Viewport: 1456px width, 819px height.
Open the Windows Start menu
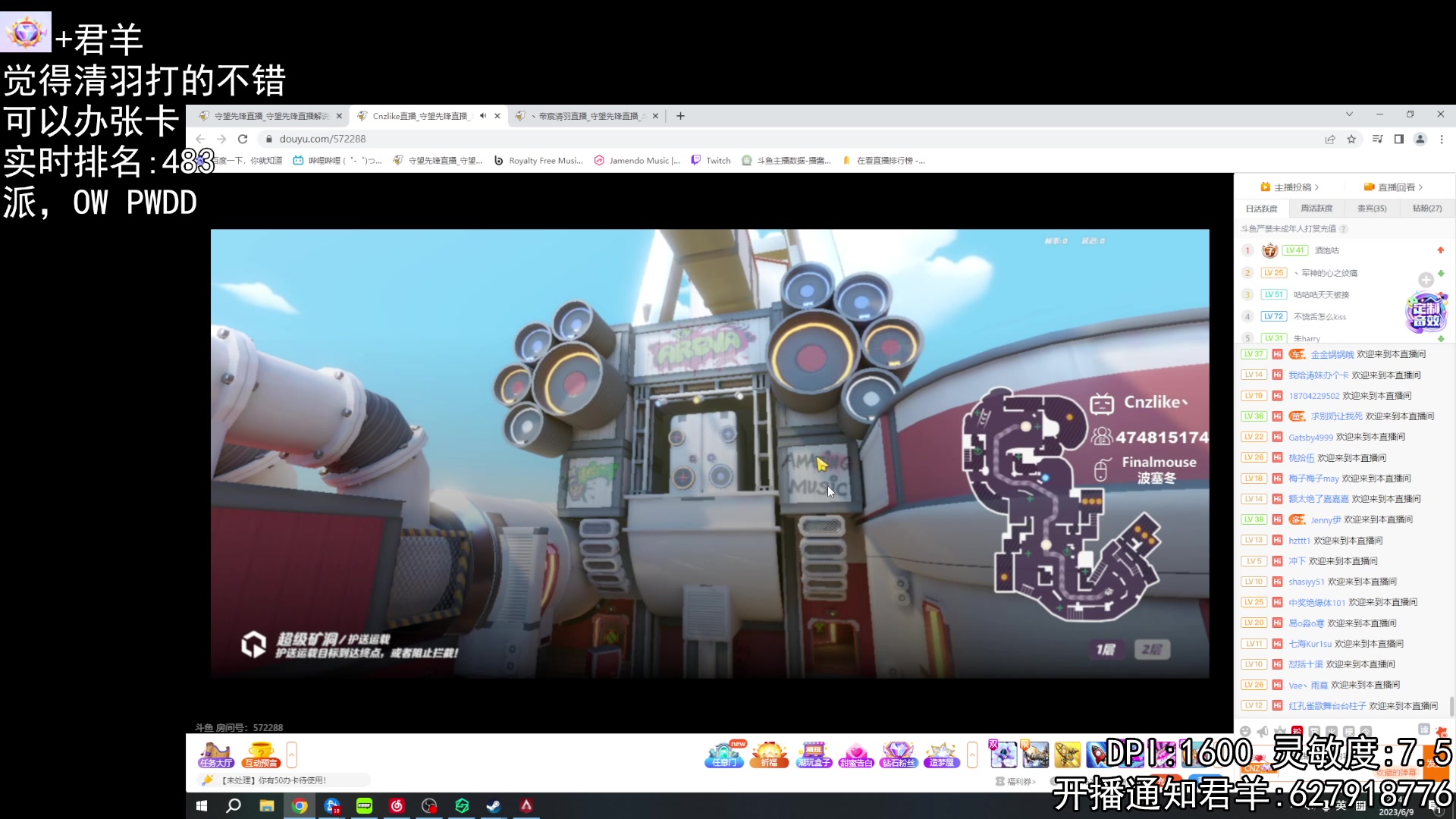(202, 806)
